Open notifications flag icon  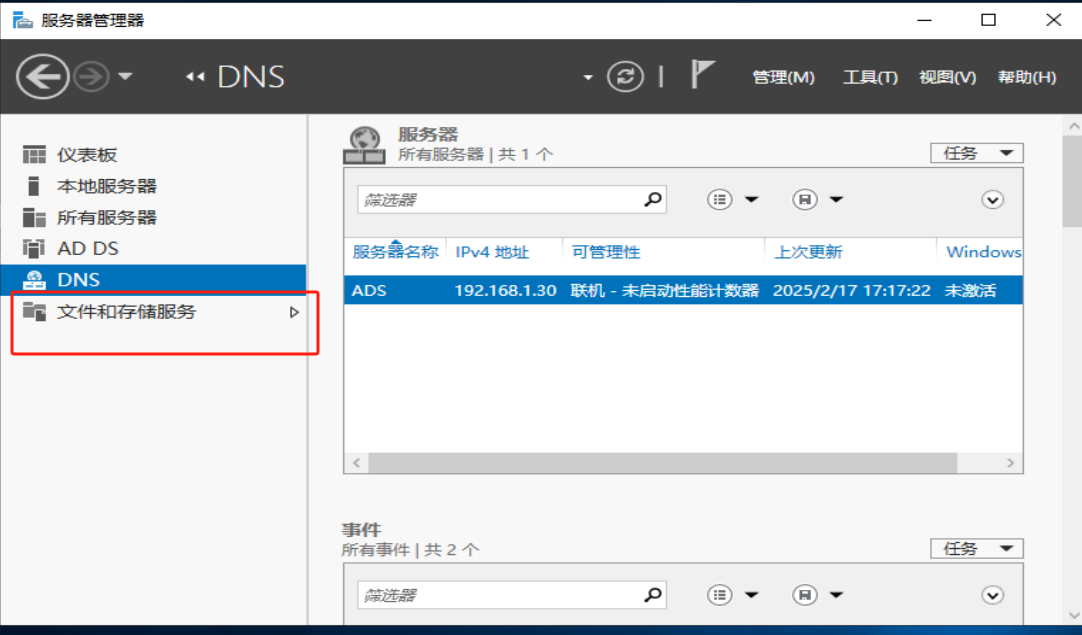point(702,74)
